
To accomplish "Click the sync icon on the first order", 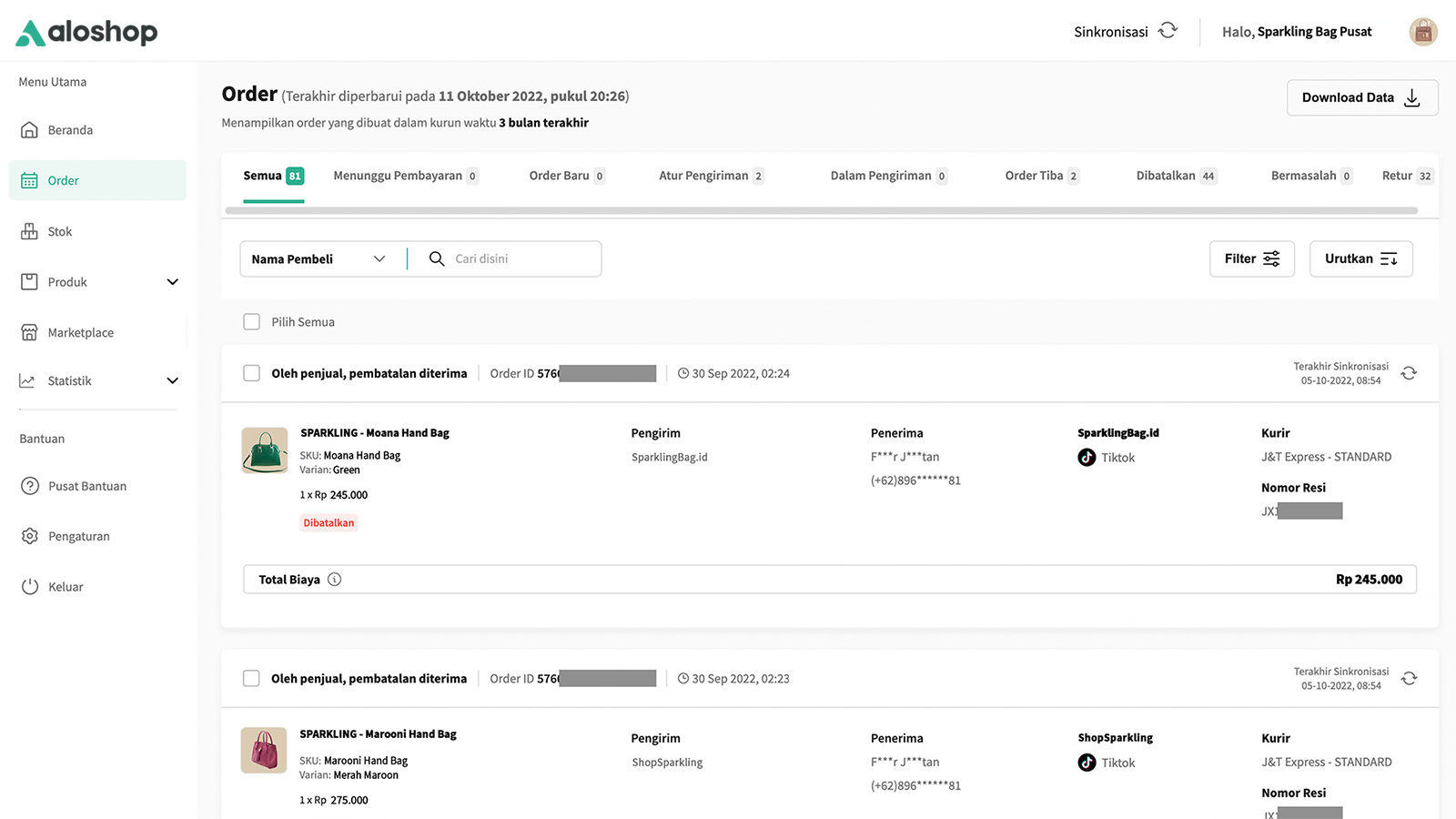I will point(1409,373).
